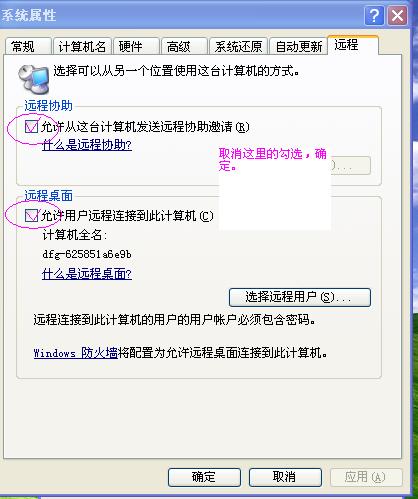This screenshot has width=418, height=499.
Task: Click the computer full name dfg-625851a6e9b text
Action: 87,254
